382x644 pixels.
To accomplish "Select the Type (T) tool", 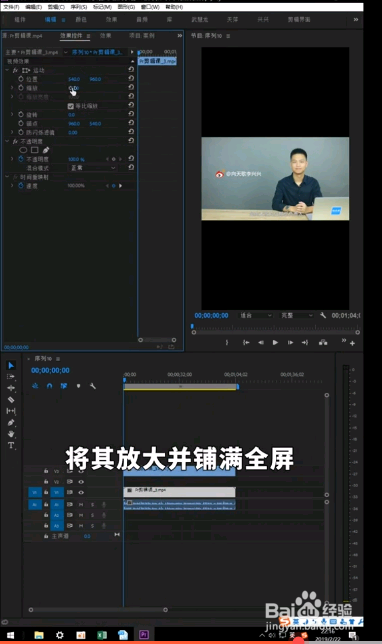I will (x=11, y=445).
